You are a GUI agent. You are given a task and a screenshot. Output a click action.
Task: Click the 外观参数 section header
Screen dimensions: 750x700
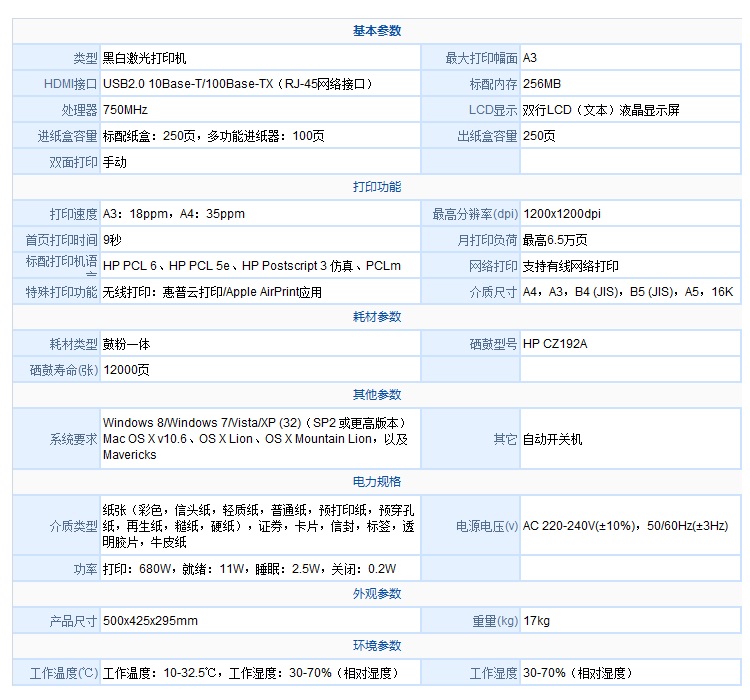(377, 594)
